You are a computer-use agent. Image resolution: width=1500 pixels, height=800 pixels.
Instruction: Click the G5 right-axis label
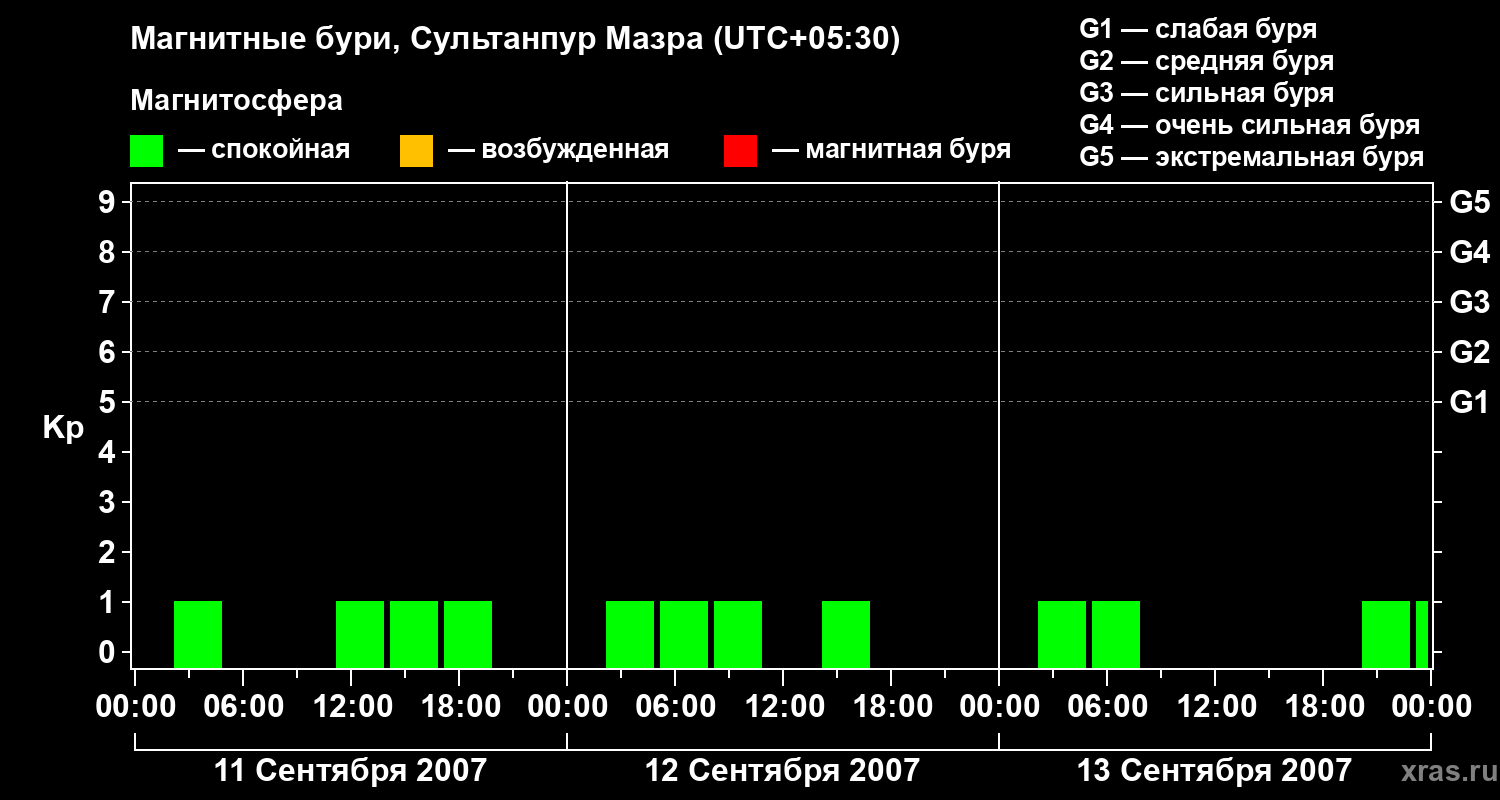click(x=1469, y=202)
